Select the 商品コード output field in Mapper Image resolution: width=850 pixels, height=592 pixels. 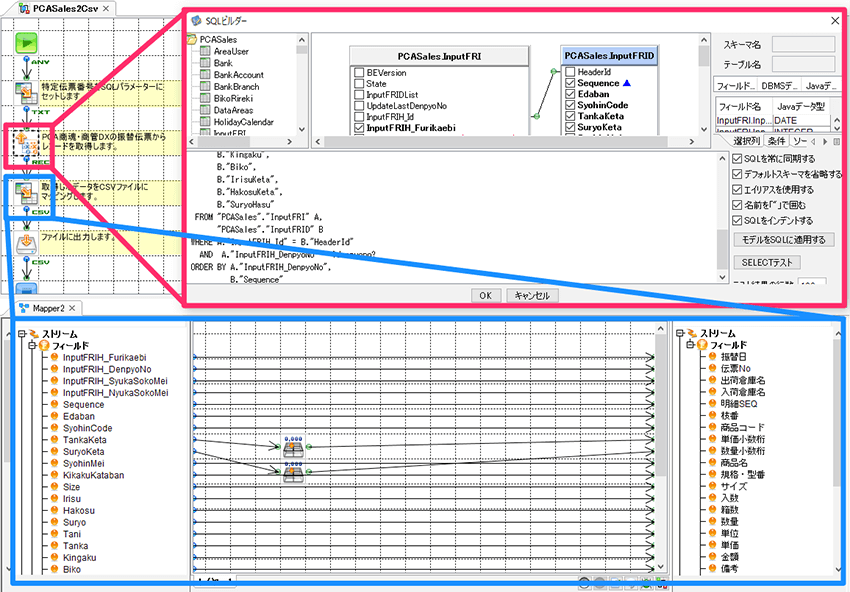point(742,427)
